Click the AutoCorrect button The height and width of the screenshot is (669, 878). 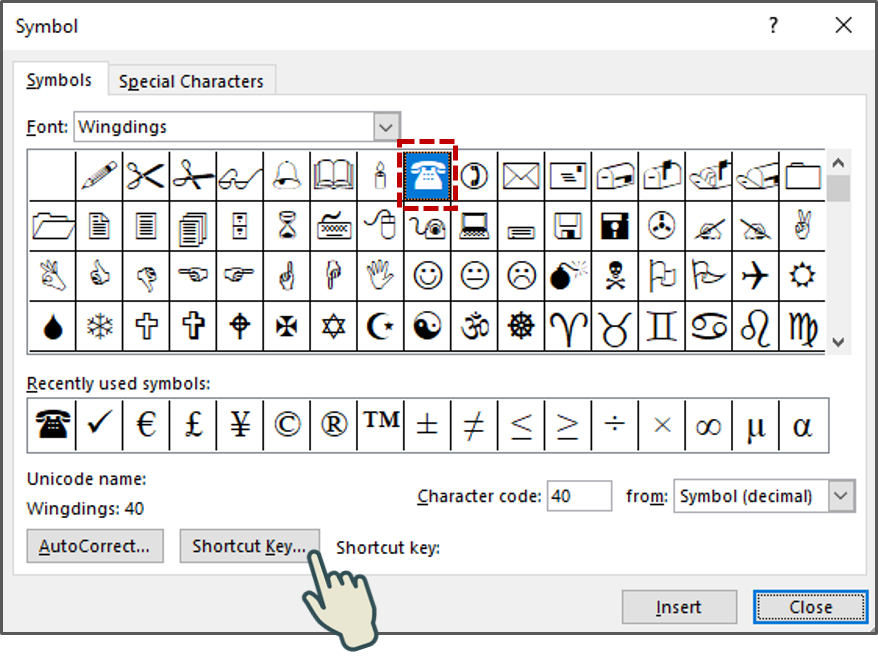95,546
